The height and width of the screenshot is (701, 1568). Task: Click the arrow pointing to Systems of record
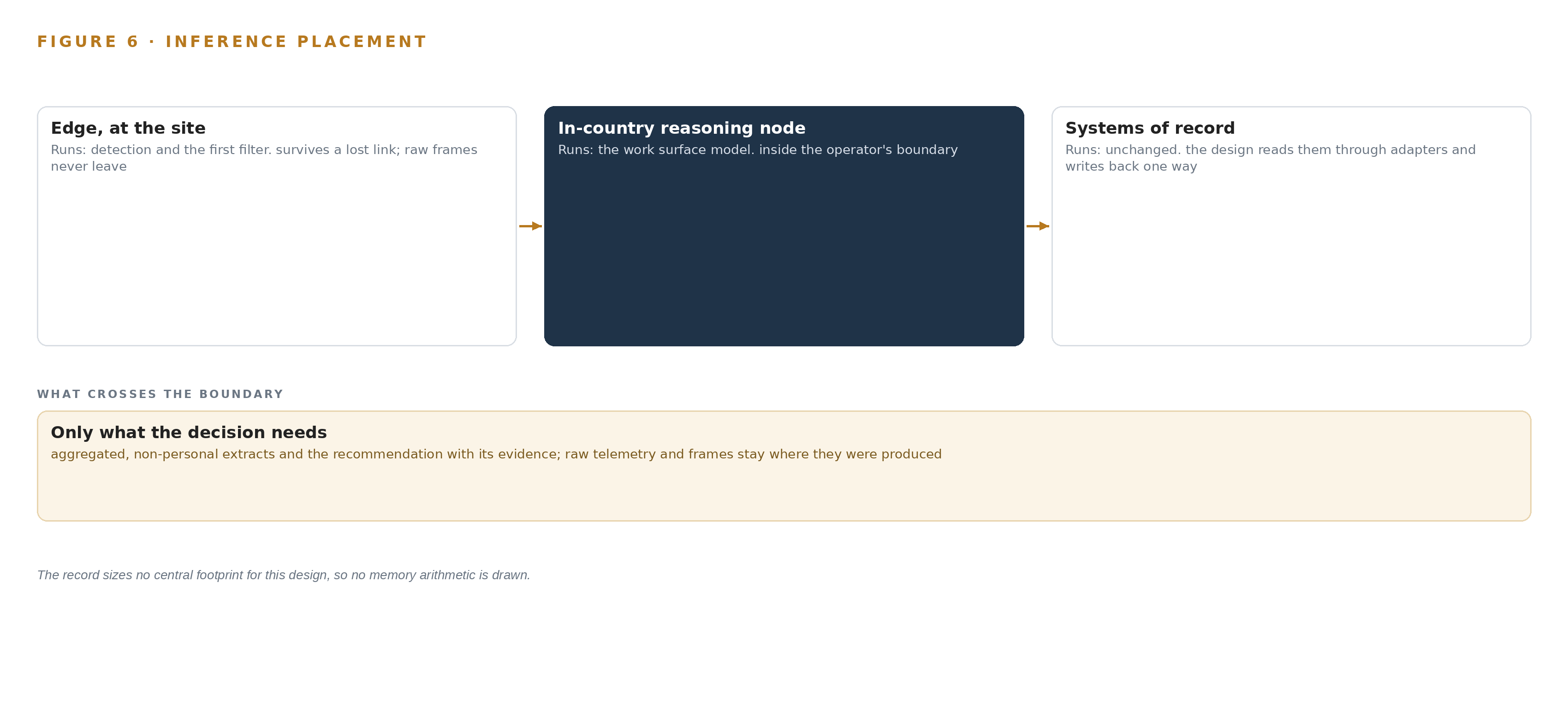(x=1037, y=226)
